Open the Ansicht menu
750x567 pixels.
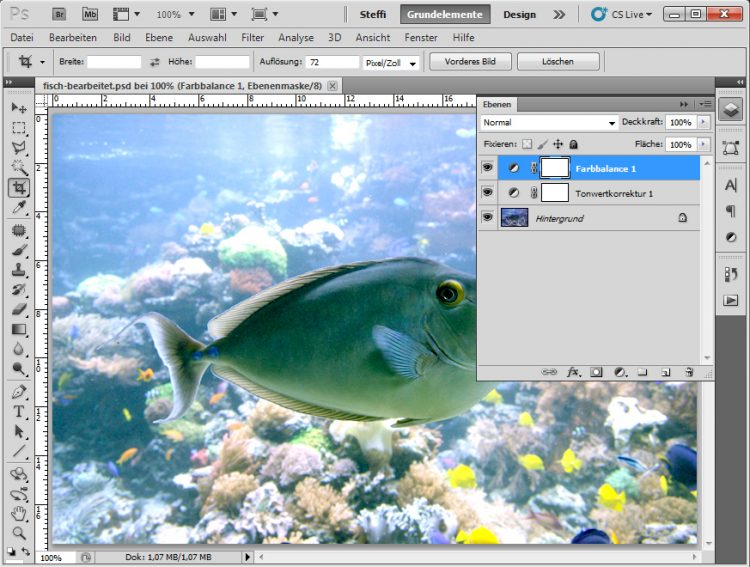[373, 37]
